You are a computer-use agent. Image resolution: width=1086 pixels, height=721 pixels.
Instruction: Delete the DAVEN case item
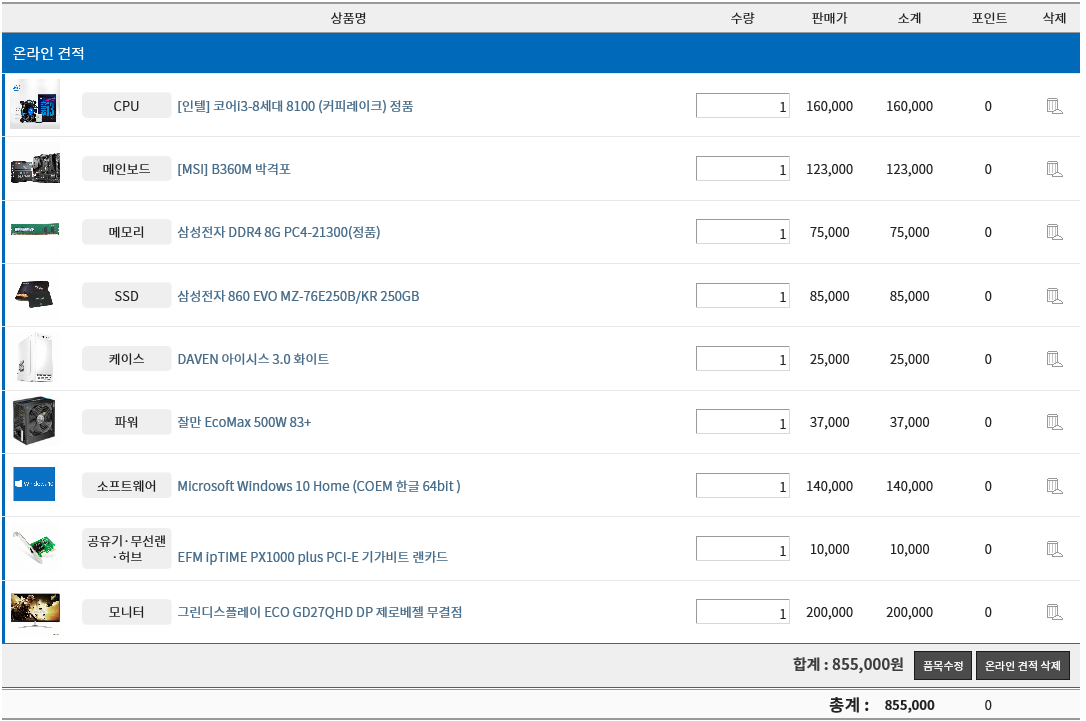[1053, 359]
